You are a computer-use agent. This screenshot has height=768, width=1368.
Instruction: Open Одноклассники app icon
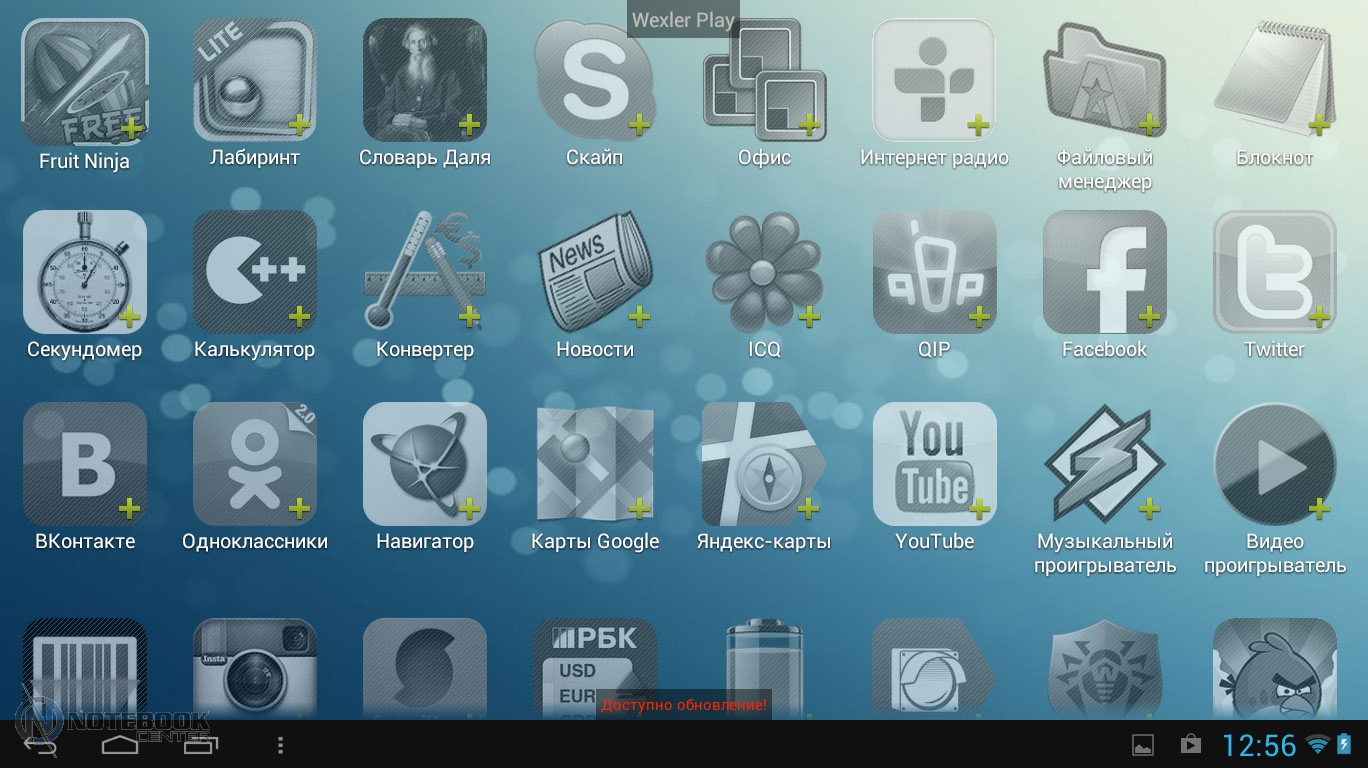coord(255,464)
